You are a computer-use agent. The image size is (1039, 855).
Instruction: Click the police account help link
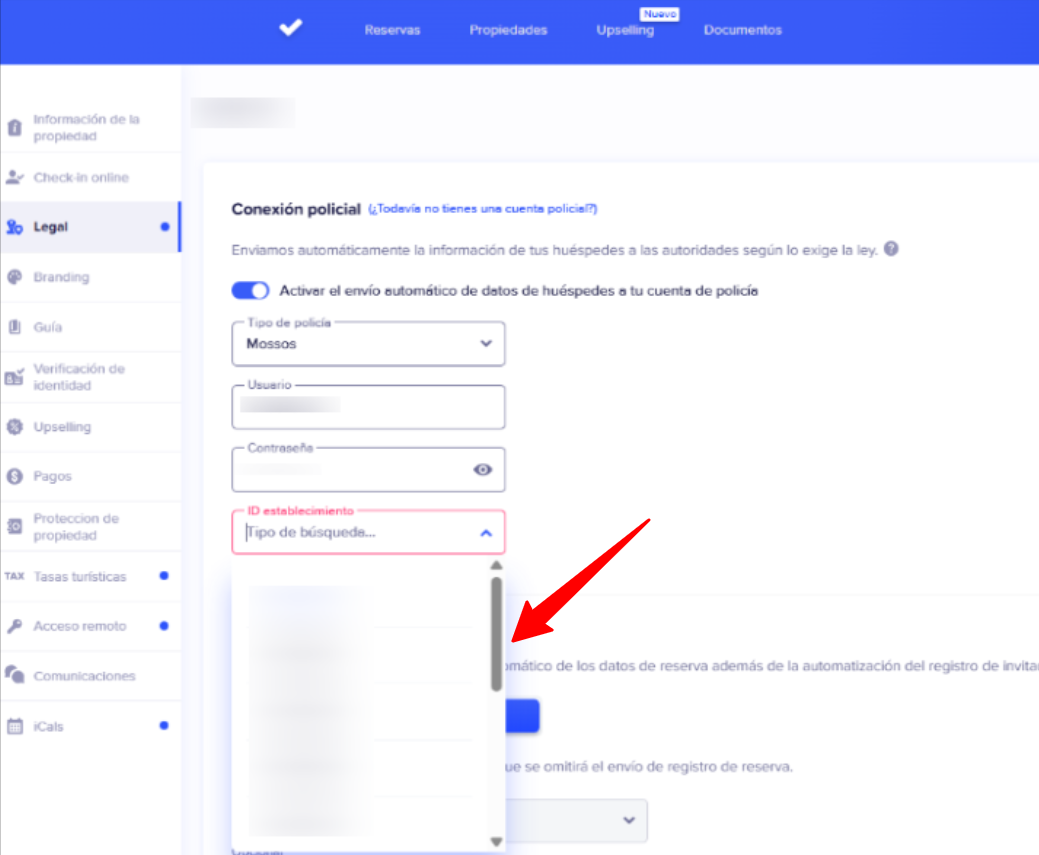(x=482, y=209)
